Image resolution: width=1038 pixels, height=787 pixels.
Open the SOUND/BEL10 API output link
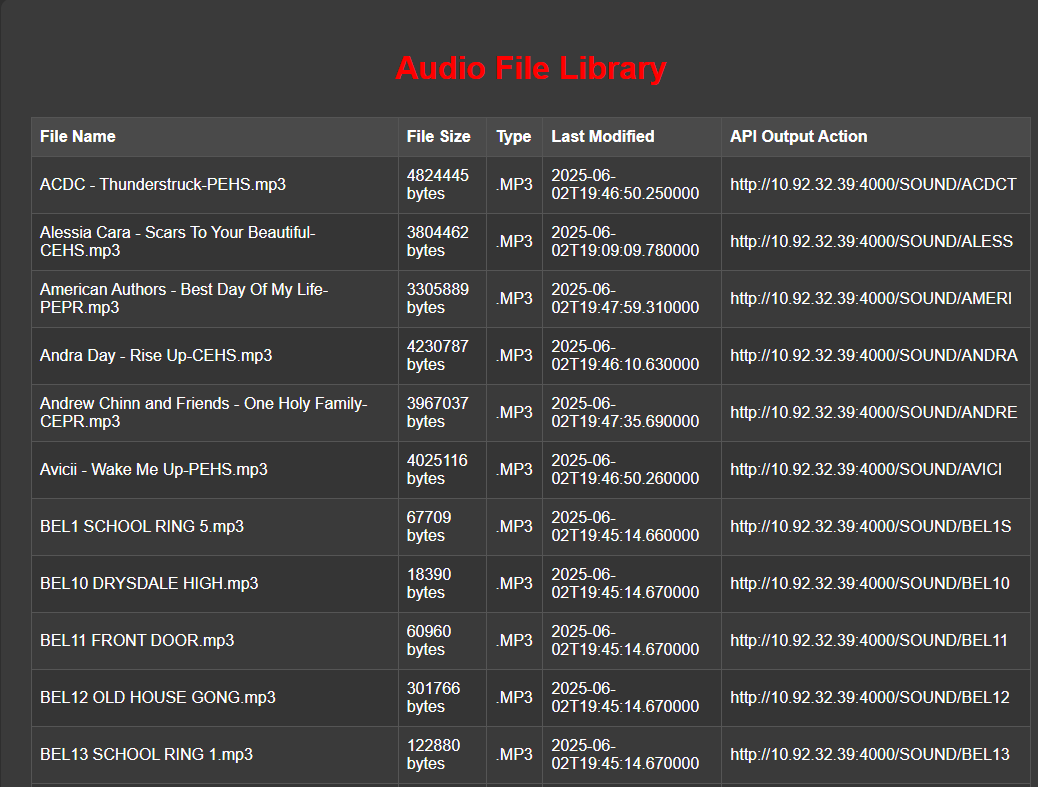(x=869, y=583)
